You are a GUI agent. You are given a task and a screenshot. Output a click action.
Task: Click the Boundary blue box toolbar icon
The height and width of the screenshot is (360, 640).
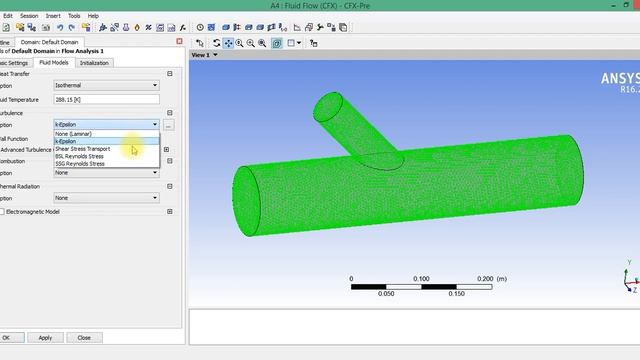[x=226, y=27]
